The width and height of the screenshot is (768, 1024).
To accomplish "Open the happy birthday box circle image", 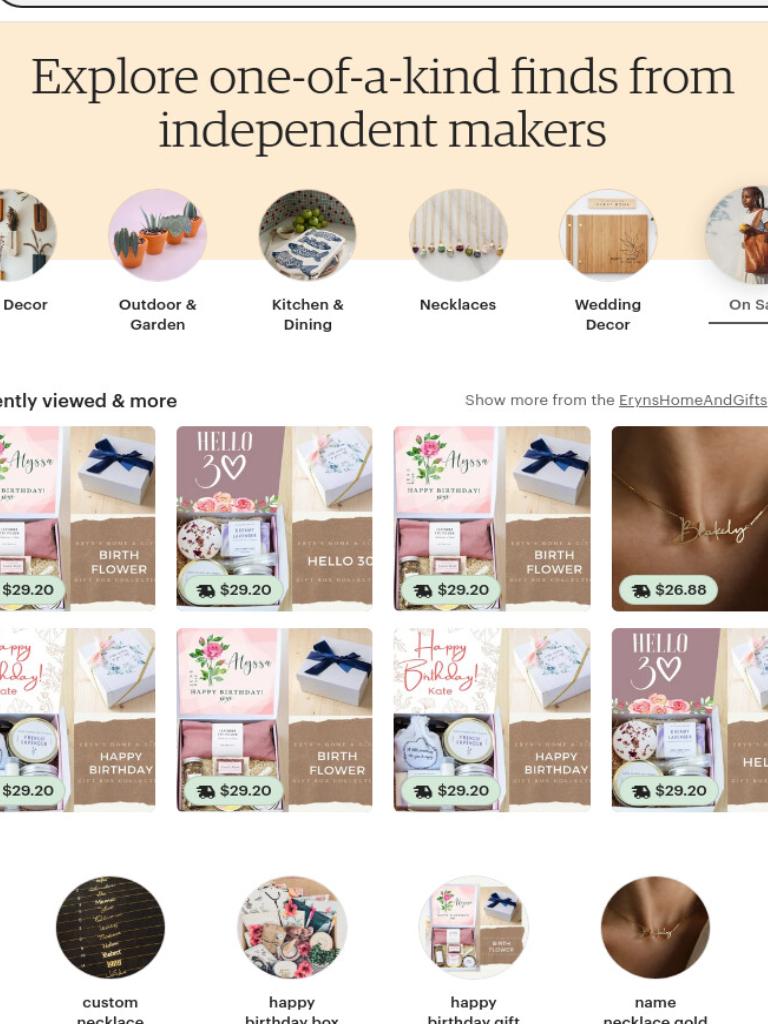I will (x=292, y=928).
